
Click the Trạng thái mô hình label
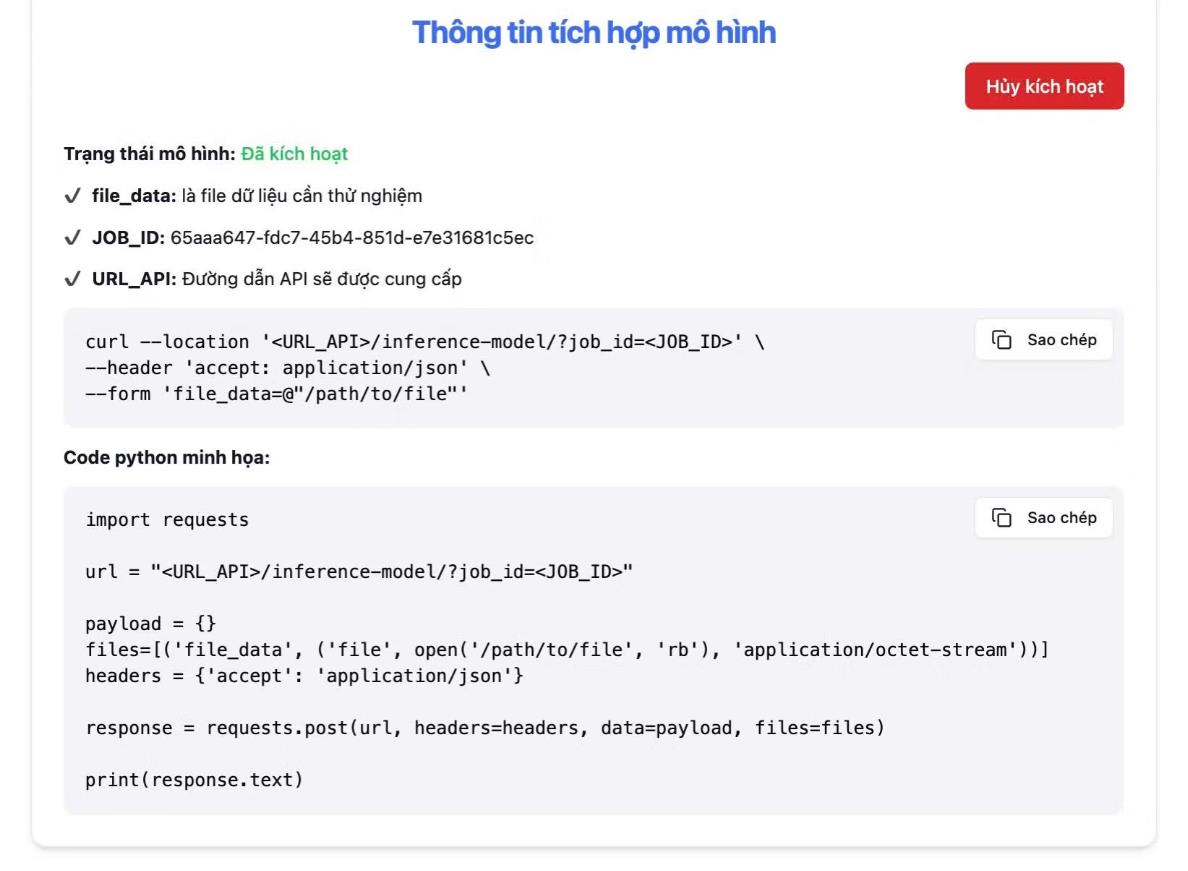click(150, 154)
